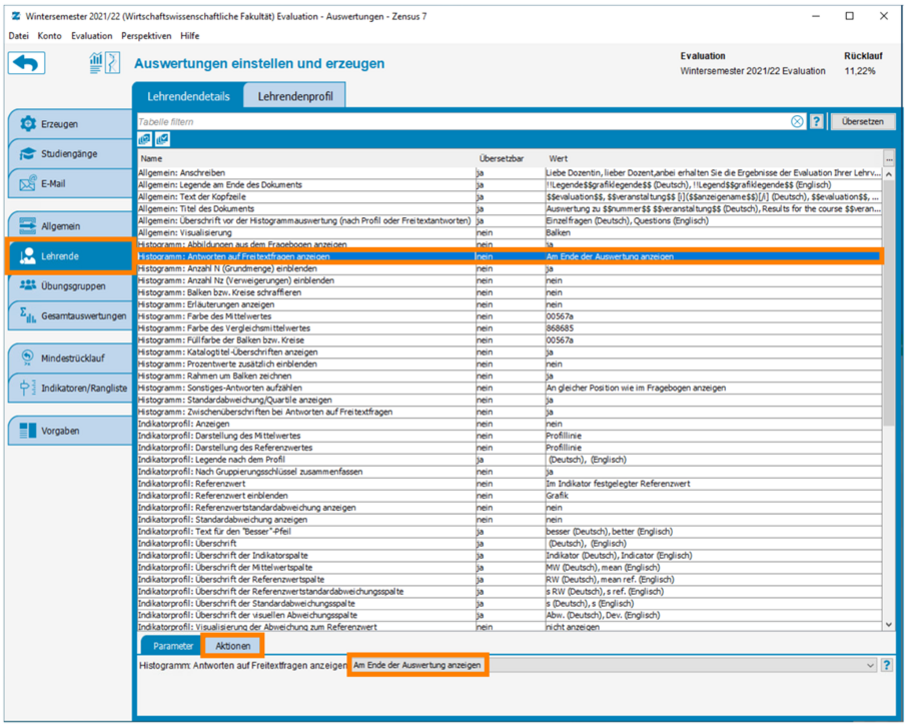
Task: Click the help question mark beside the filter
Action: pos(816,121)
